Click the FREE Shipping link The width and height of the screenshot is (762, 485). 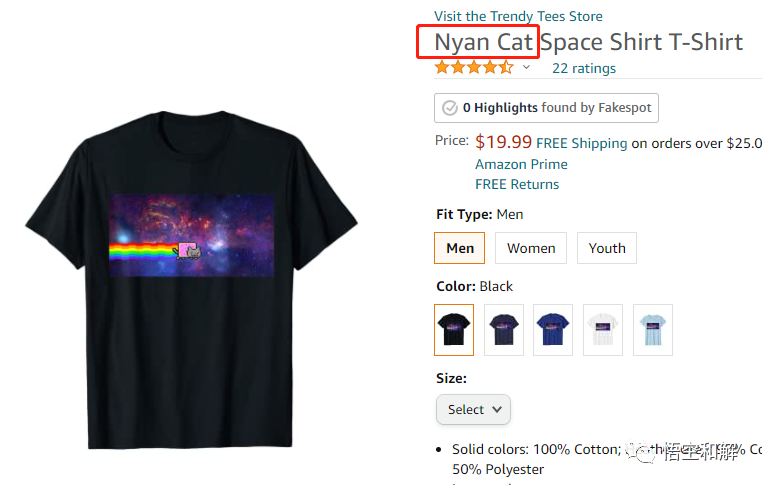pos(582,143)
